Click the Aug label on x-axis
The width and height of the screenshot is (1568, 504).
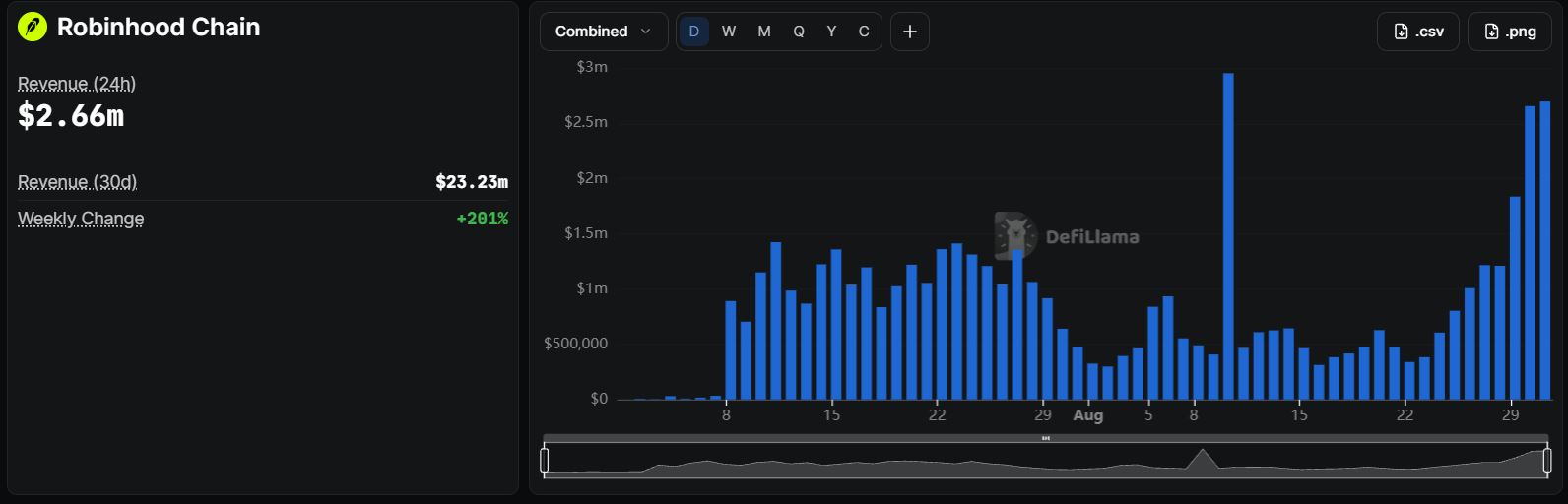click(1088, 415)
